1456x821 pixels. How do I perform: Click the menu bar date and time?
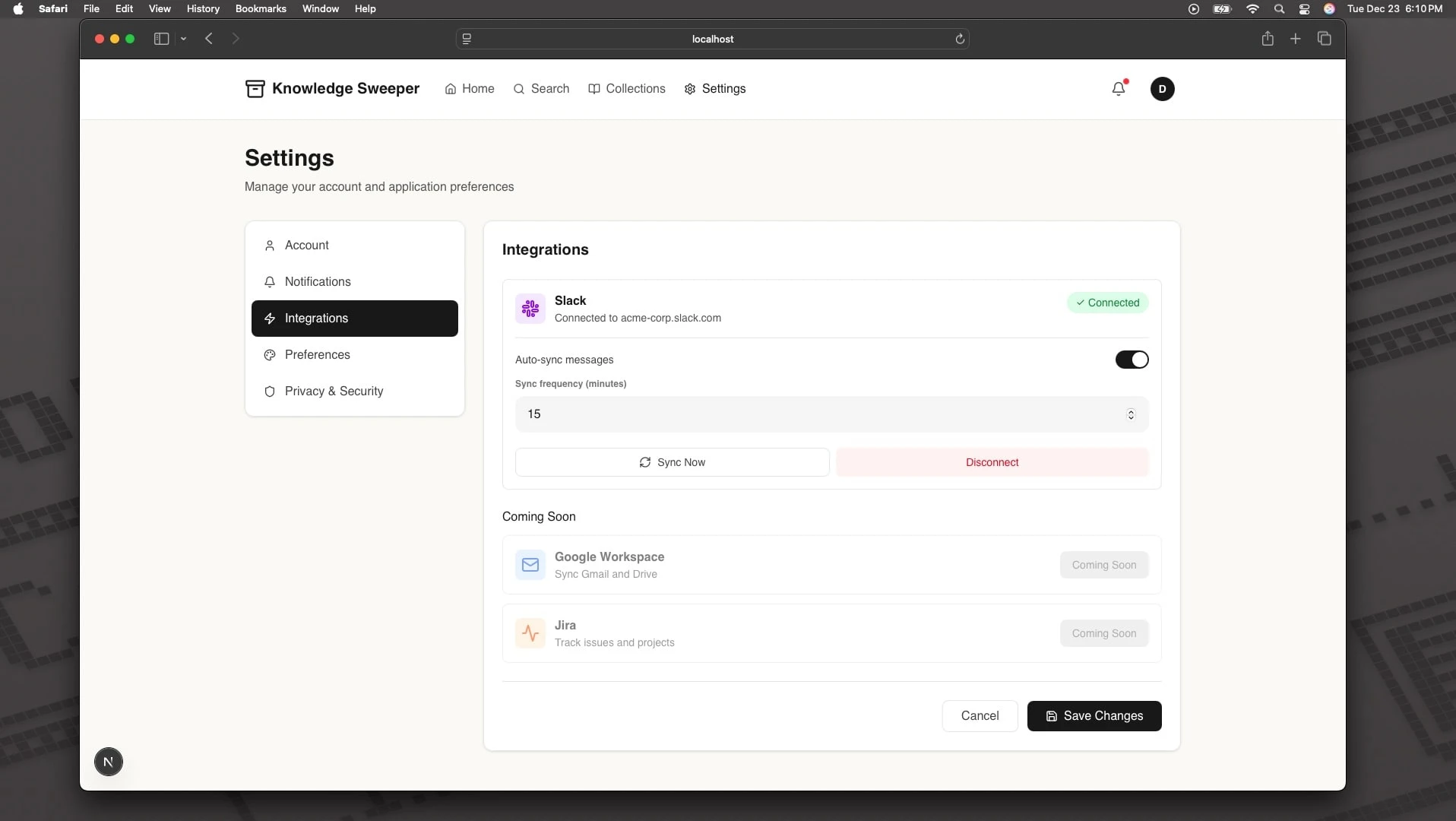click(x=1395, y=9)
